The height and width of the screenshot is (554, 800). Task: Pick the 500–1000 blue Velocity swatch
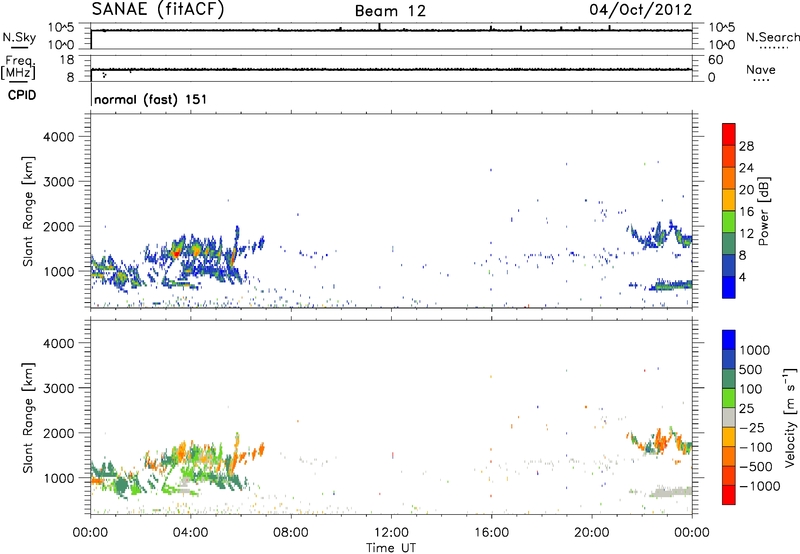coord(729,359)
